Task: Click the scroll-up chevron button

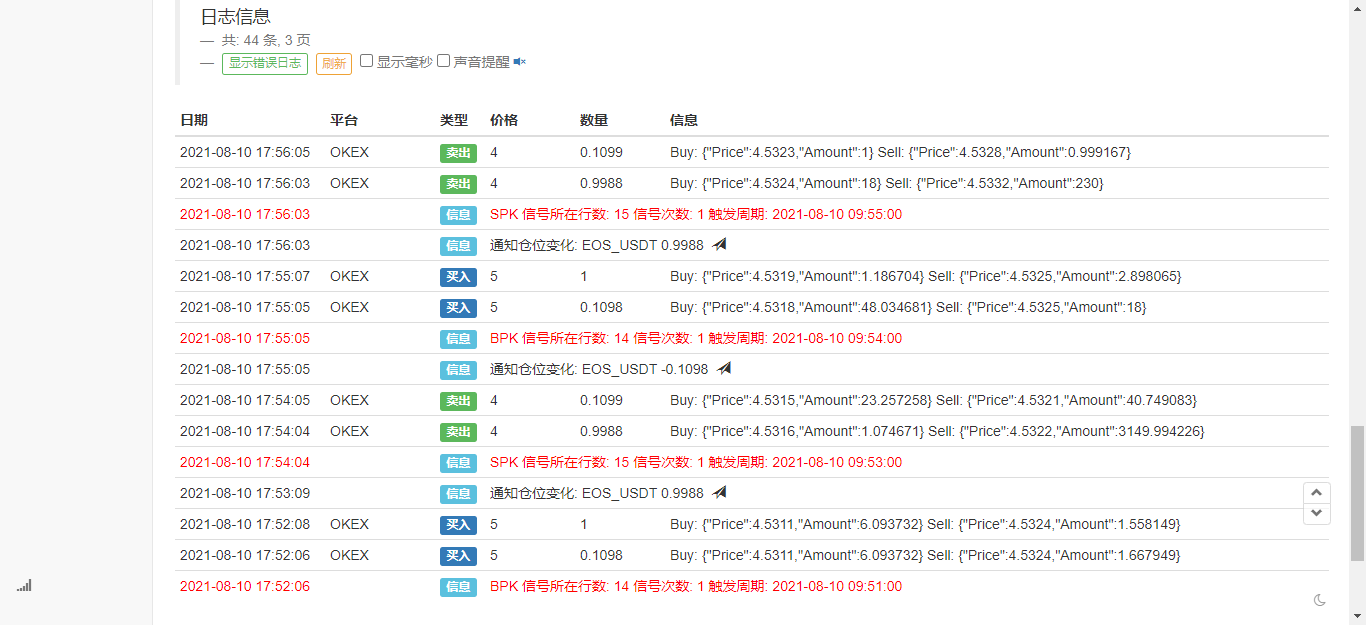Action: [x=1317, y=492]
